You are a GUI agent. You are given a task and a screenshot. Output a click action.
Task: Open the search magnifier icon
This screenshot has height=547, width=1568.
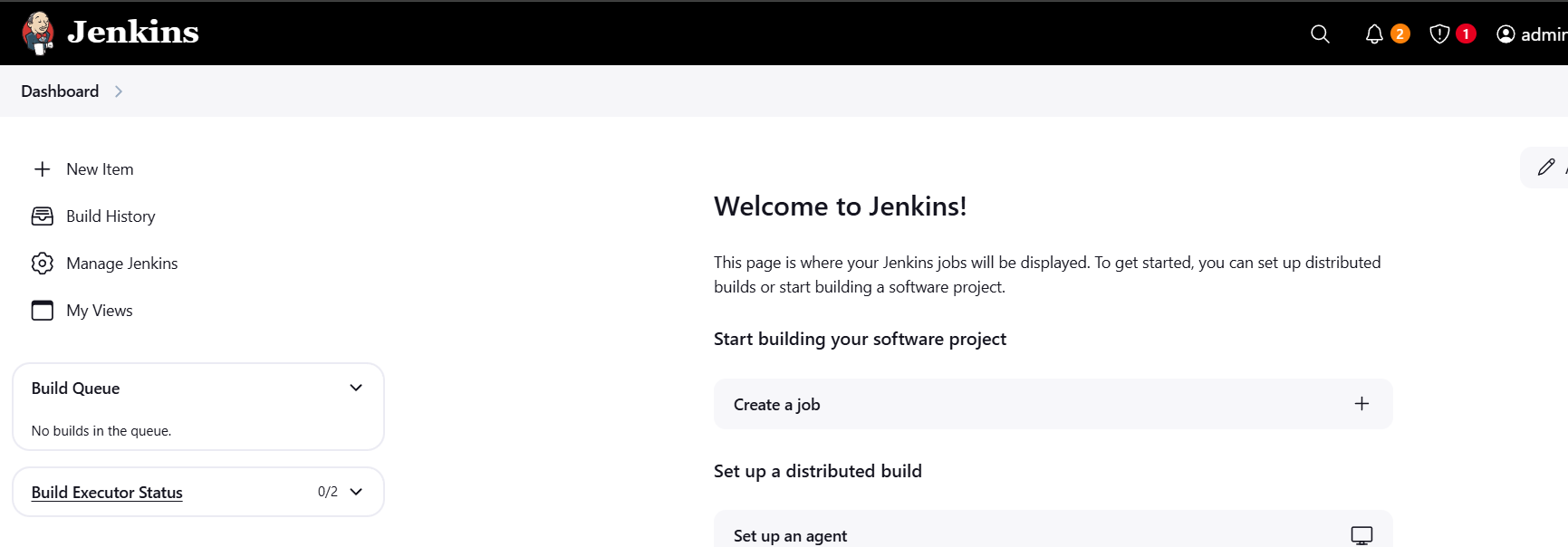[x=1320, y=34]
